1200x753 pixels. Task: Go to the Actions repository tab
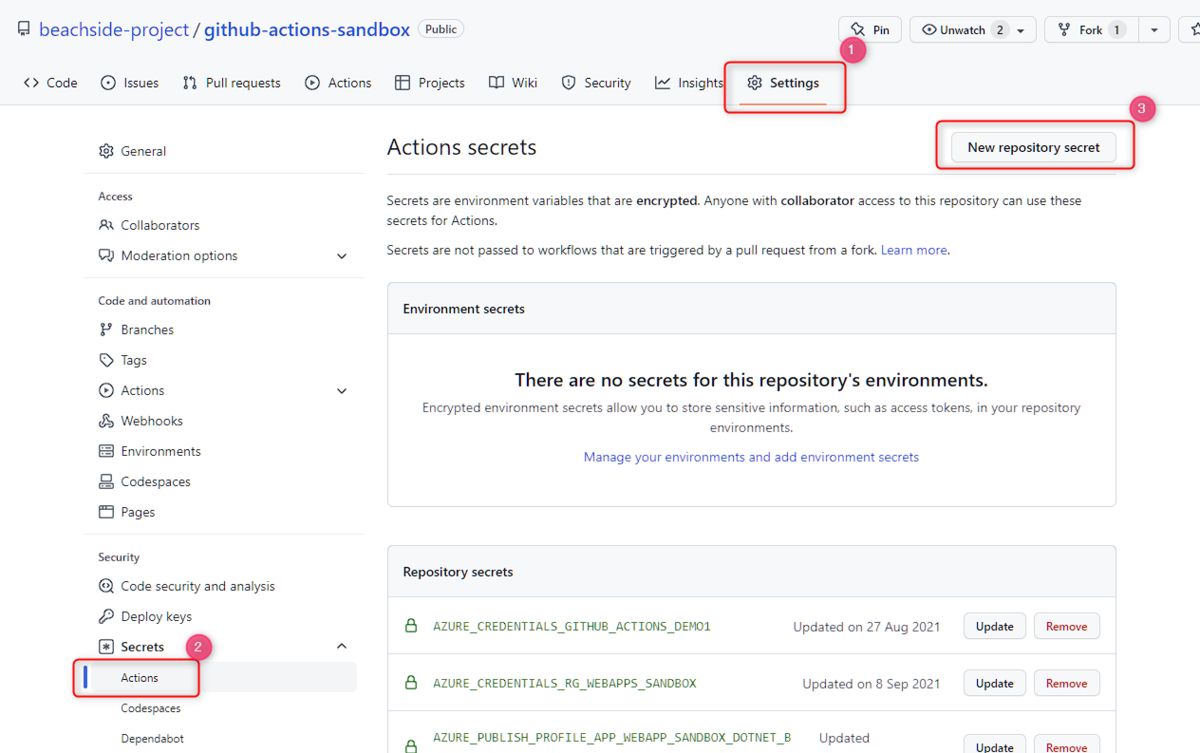[x=338, y=83]
